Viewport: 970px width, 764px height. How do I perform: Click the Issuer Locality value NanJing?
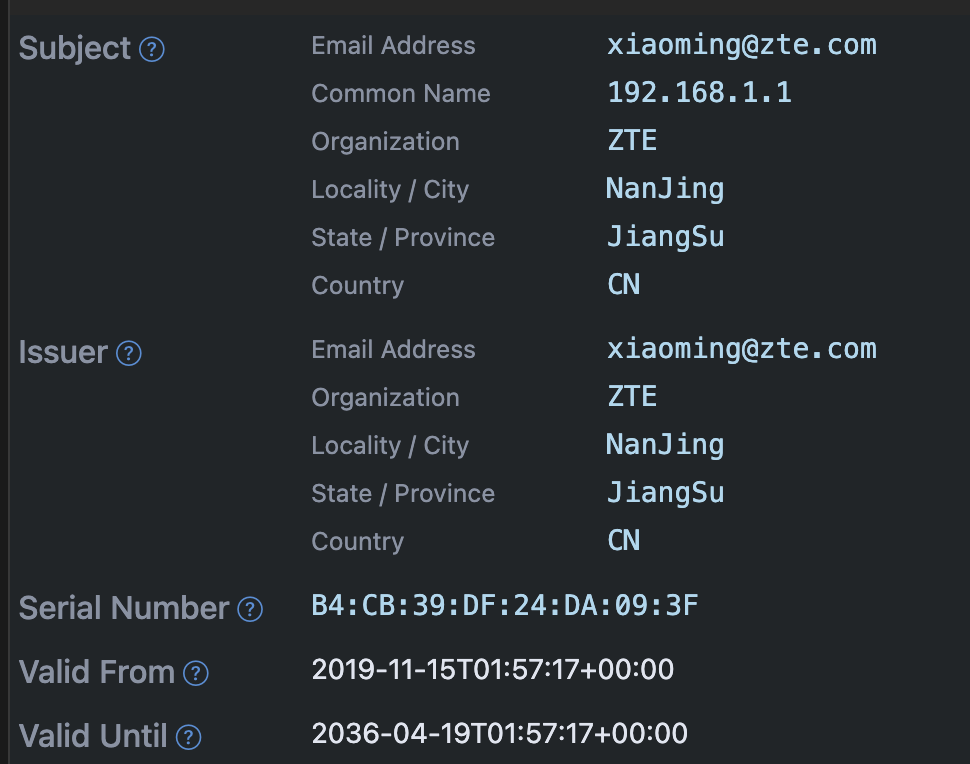(x=665, y=445)
